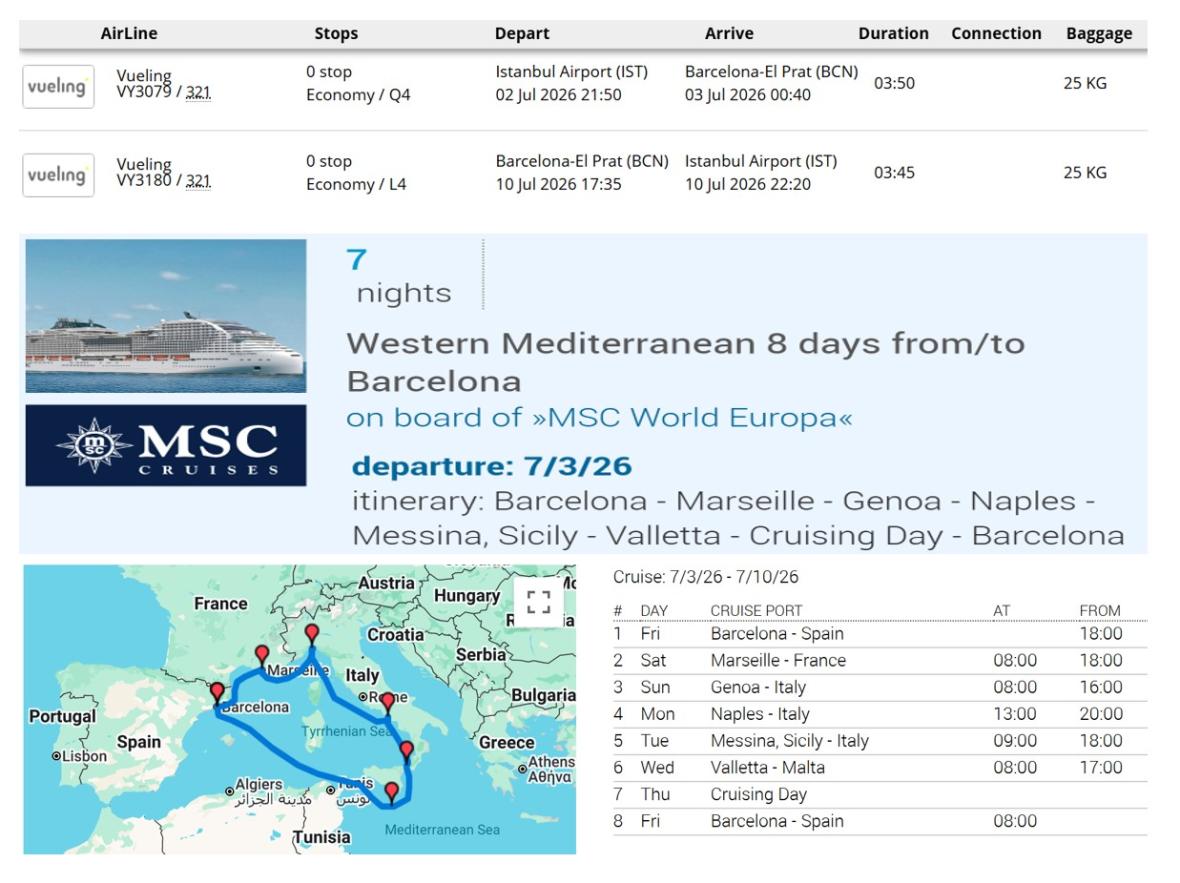Click the 321 aircraft link for VY3079
The image size is (1180, 883).
point(198,93)
